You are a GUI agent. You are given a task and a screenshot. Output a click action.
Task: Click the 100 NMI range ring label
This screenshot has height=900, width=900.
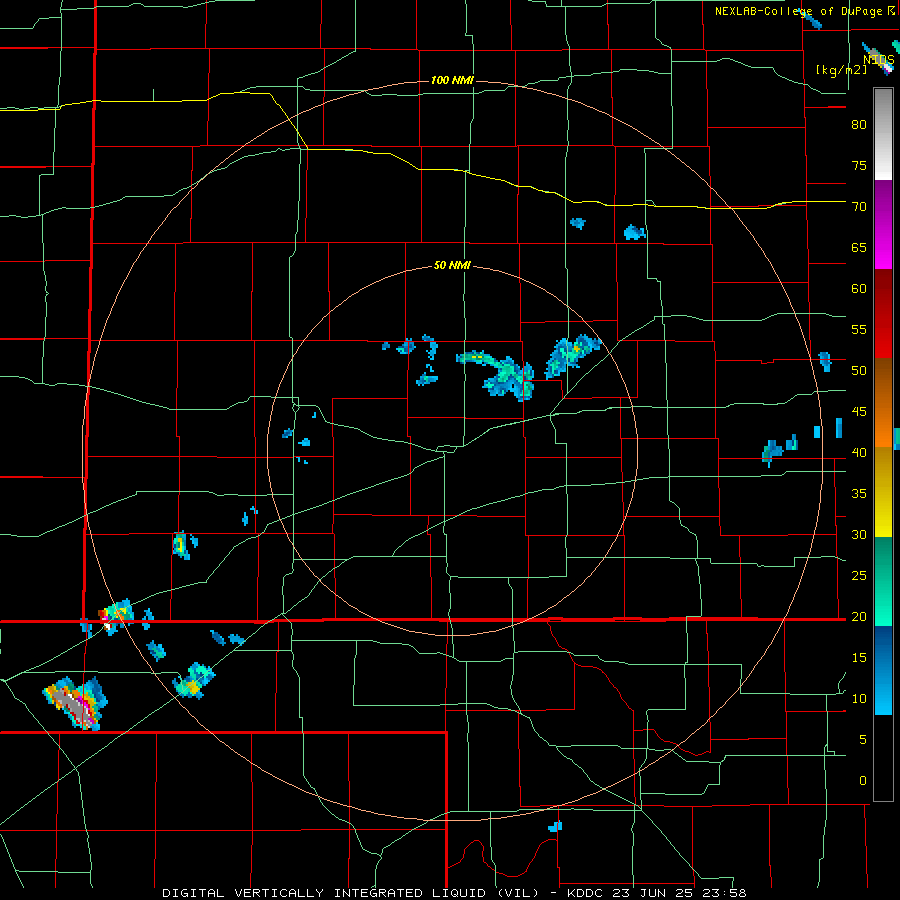pos(452,80)
